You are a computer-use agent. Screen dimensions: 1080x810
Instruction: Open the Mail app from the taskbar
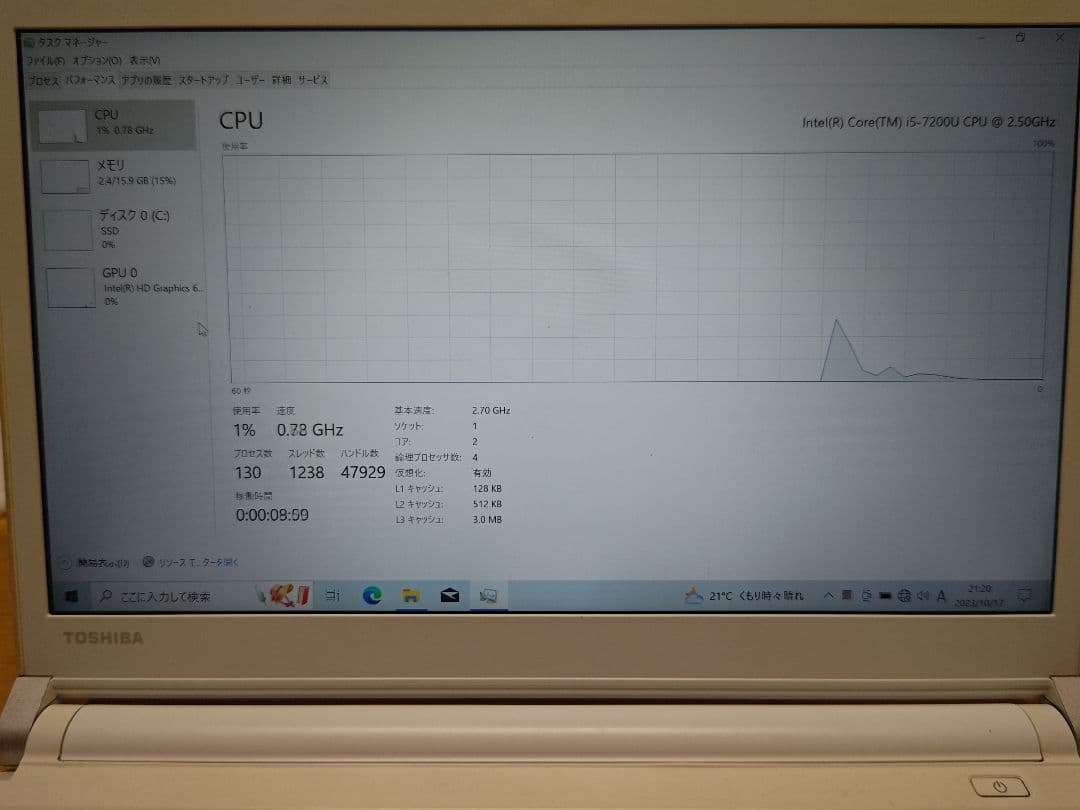(x=449, y=595)
